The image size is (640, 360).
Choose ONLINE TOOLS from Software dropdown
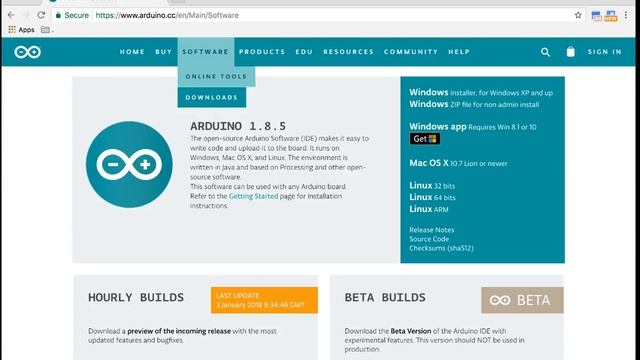tap(216, 76)
